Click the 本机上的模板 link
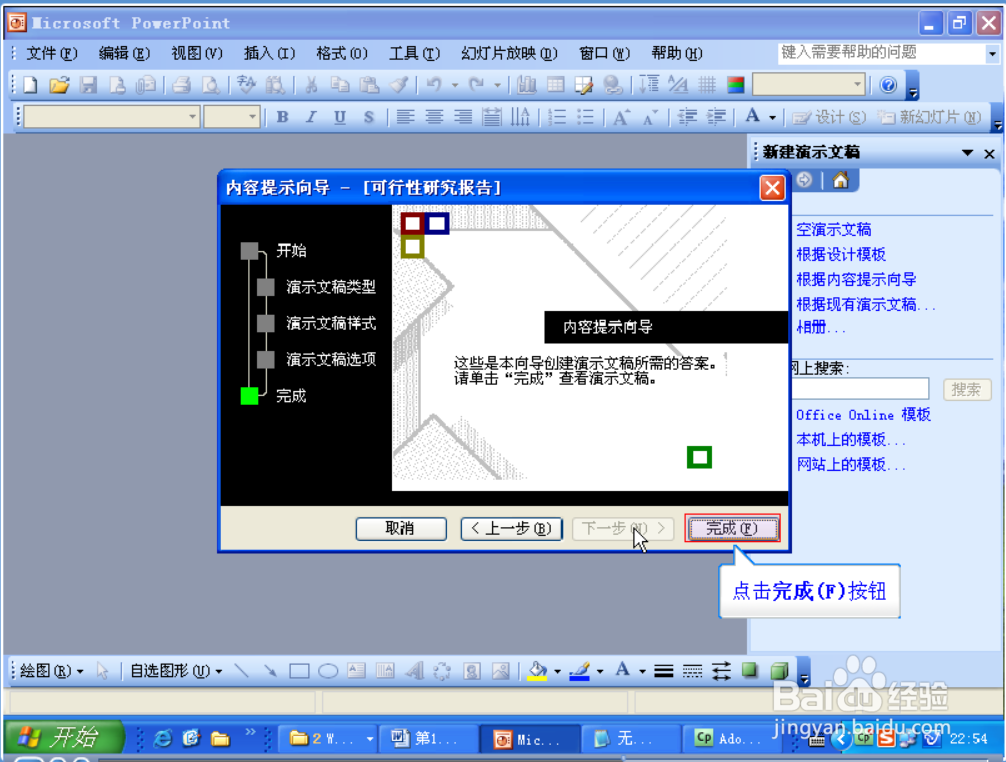1006x762 pixels. pos(850,440)
